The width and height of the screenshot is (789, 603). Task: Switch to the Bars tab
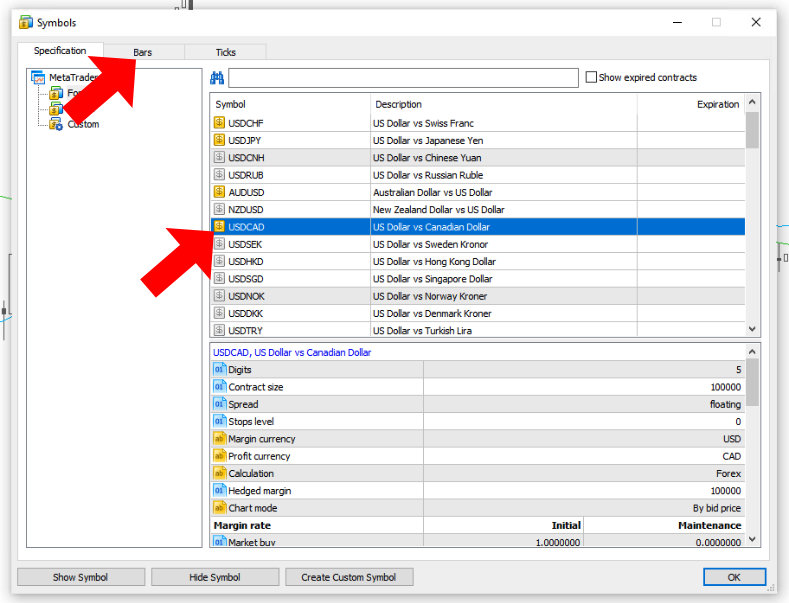point(143,52)
